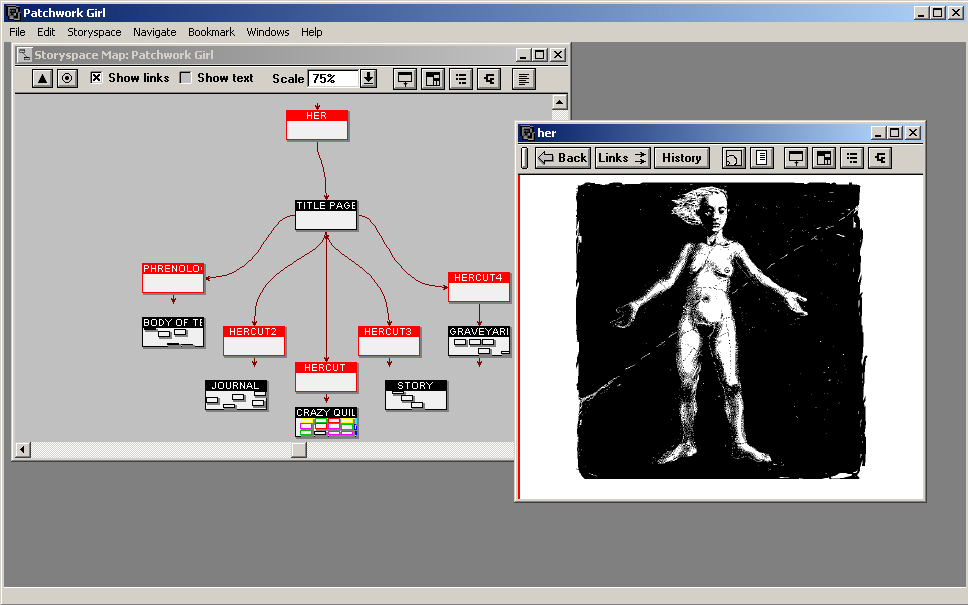Screen dimensions: 968x605
Task: Open the Bookmark menu
Action: [211, 32]
